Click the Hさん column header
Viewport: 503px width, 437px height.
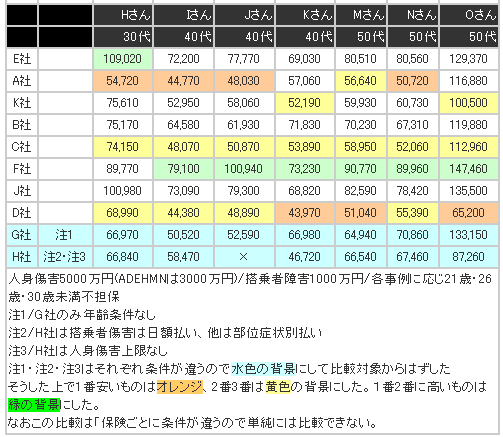(123, 15)
